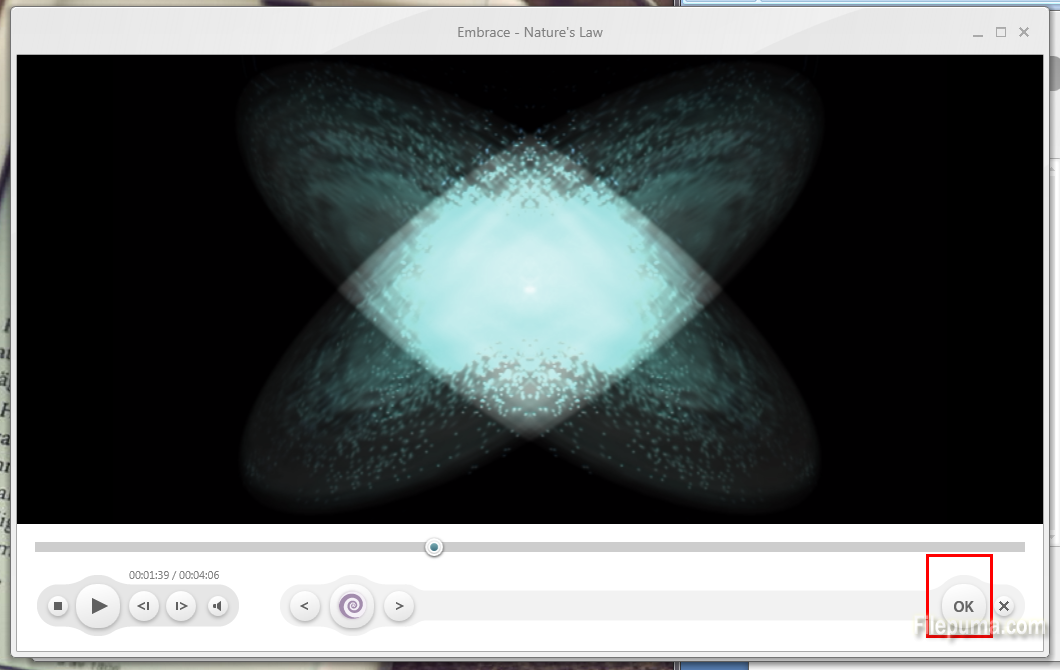Go to previous effect with left arrow
This screenshot has height=670, width=1060.
click(x=304, y=605)
